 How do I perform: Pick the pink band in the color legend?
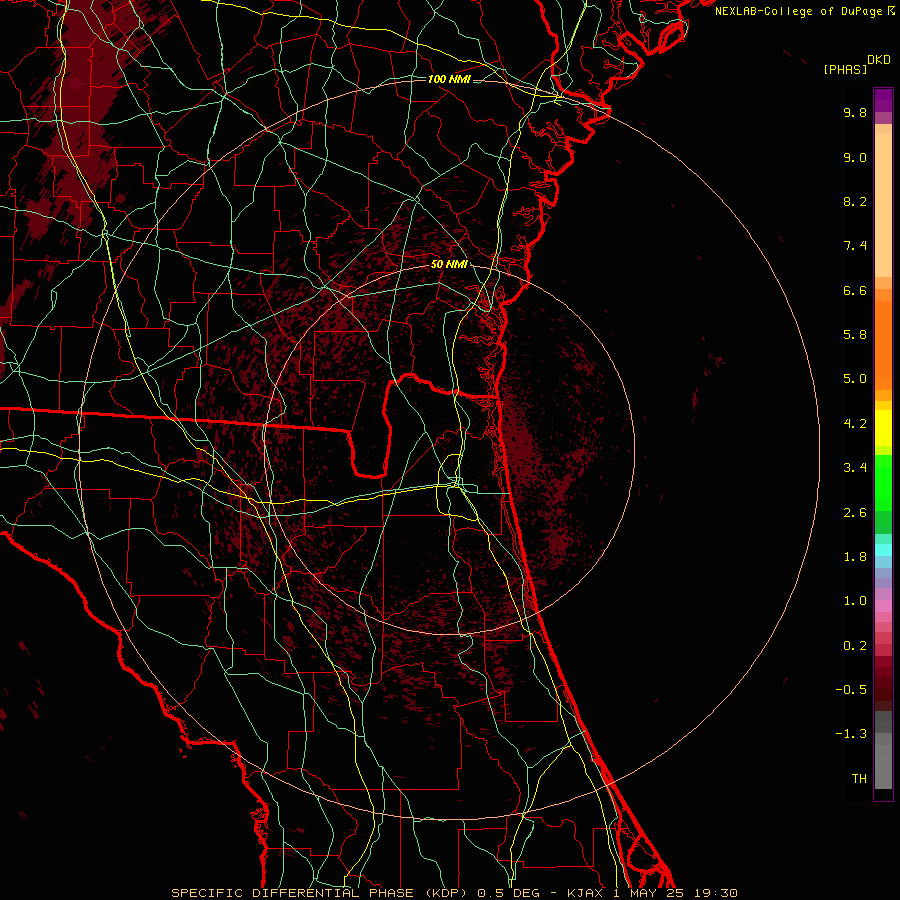pos(883,606)
